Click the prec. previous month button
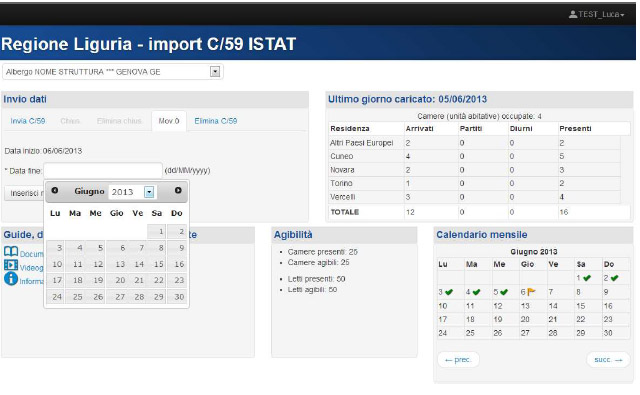 458,360
